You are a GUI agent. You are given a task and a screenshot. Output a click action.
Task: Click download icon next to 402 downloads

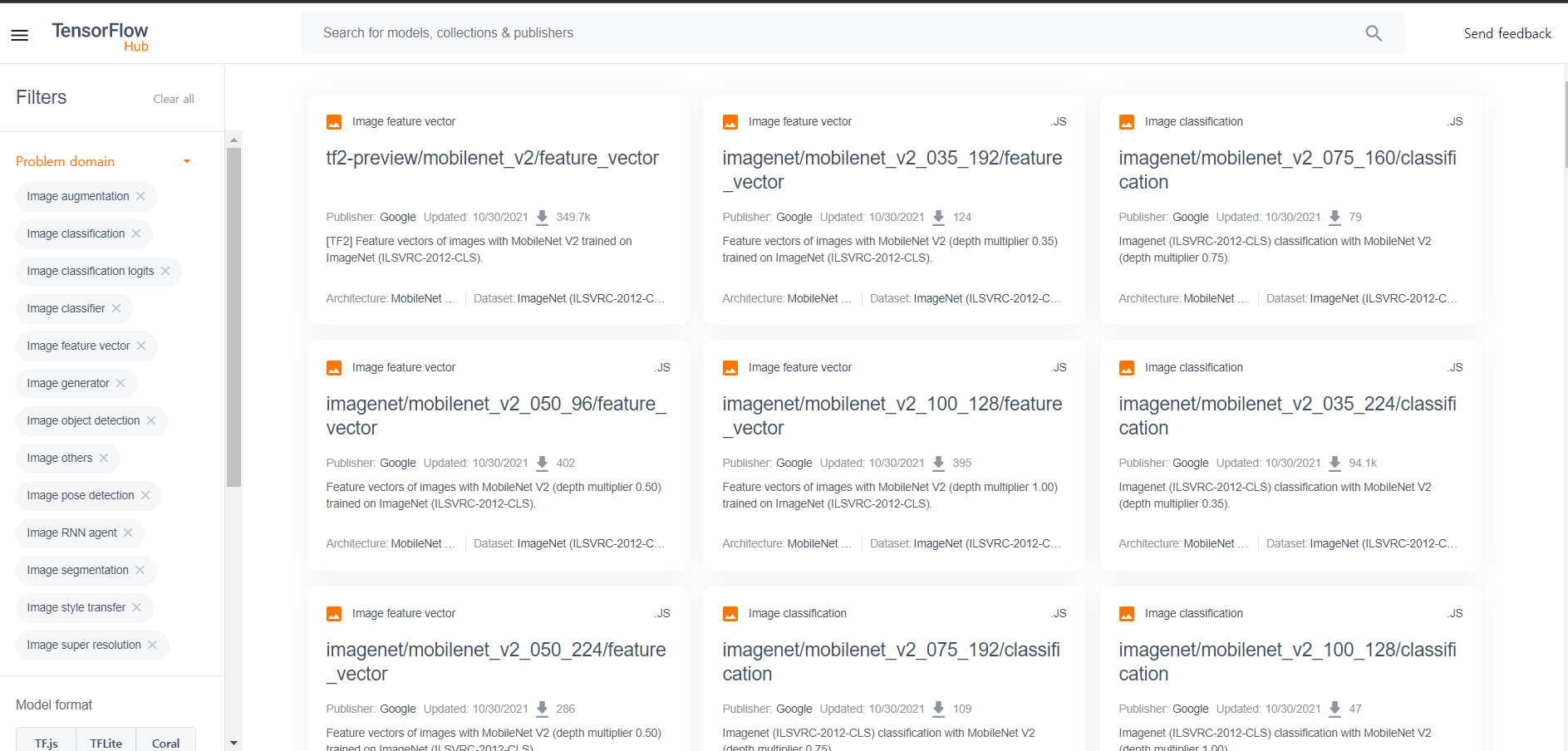point(543,464)
